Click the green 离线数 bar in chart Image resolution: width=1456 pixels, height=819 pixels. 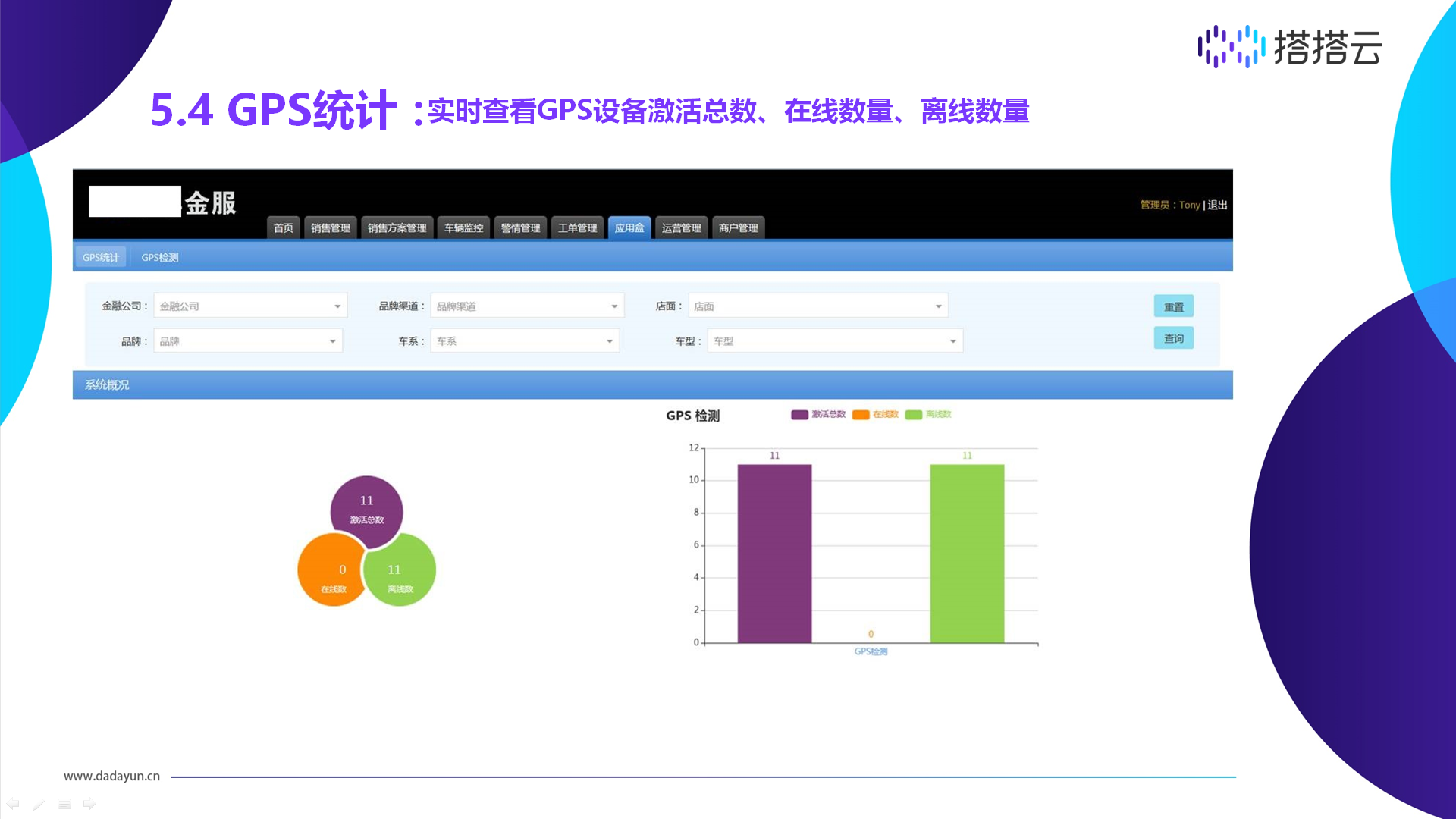967,554
